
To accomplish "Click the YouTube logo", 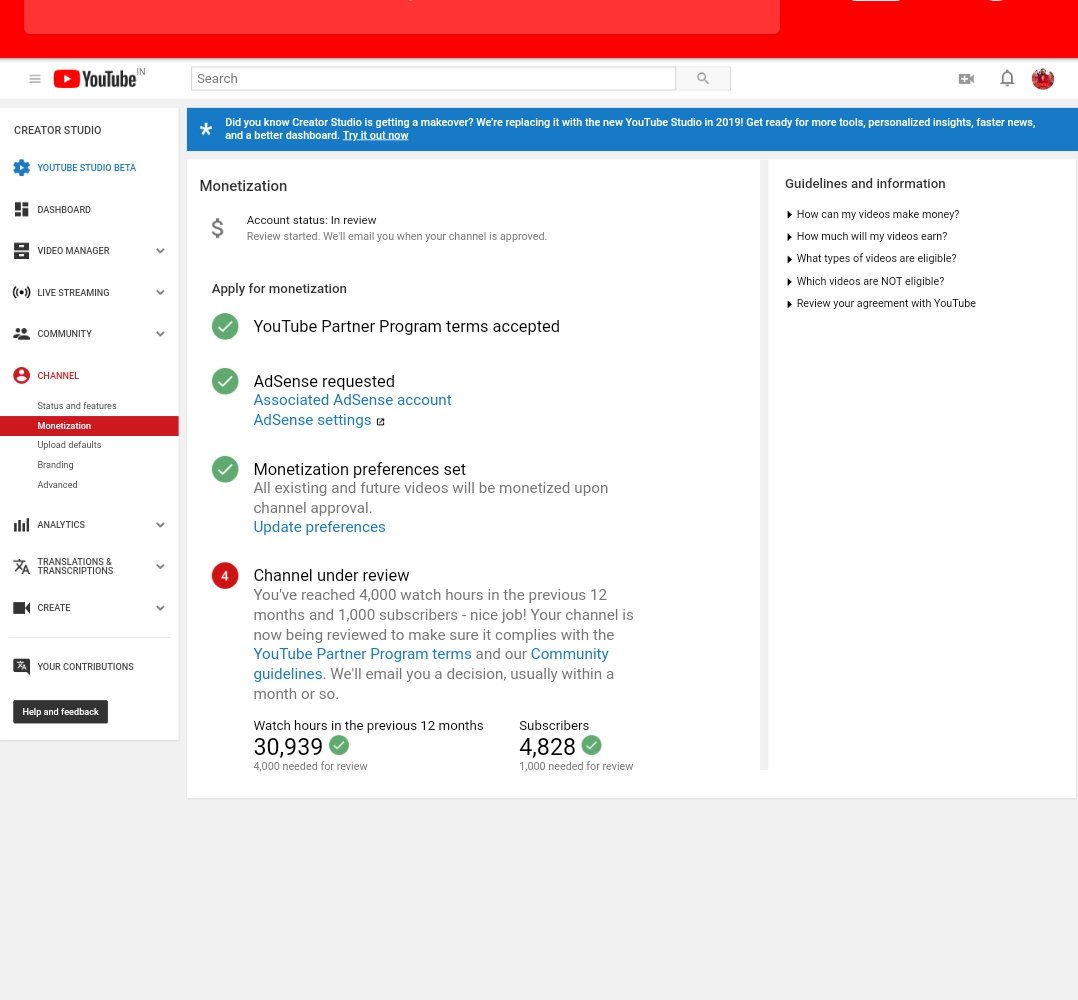I will (x=95, y=79).
